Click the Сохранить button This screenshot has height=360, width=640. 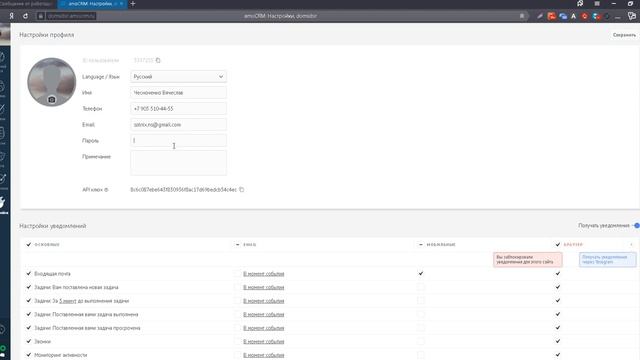(624, 35)
